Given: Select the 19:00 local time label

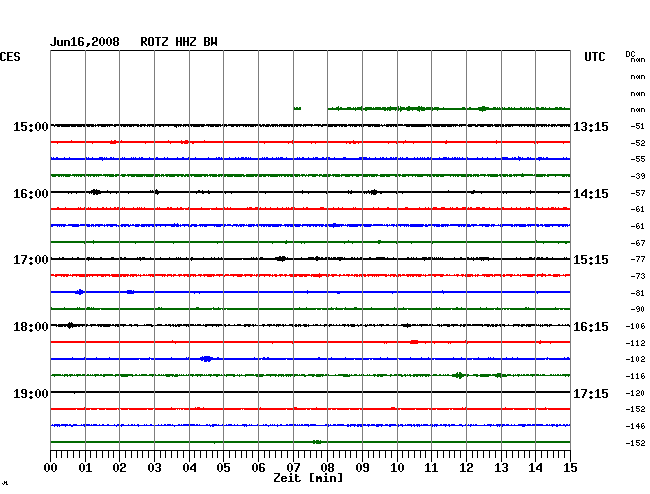Looking at the screenshot, I should click(x=31, y=393).
